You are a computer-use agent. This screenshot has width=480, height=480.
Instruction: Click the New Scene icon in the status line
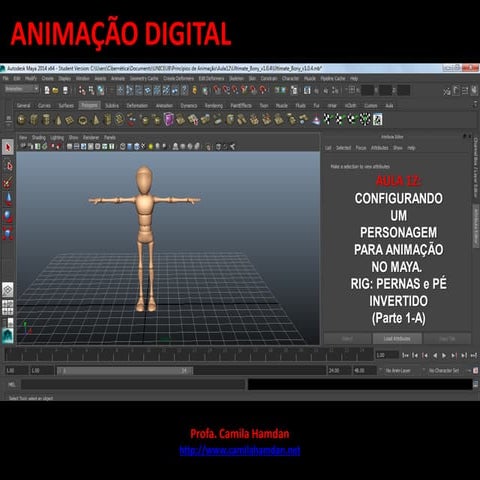[47, 90]
